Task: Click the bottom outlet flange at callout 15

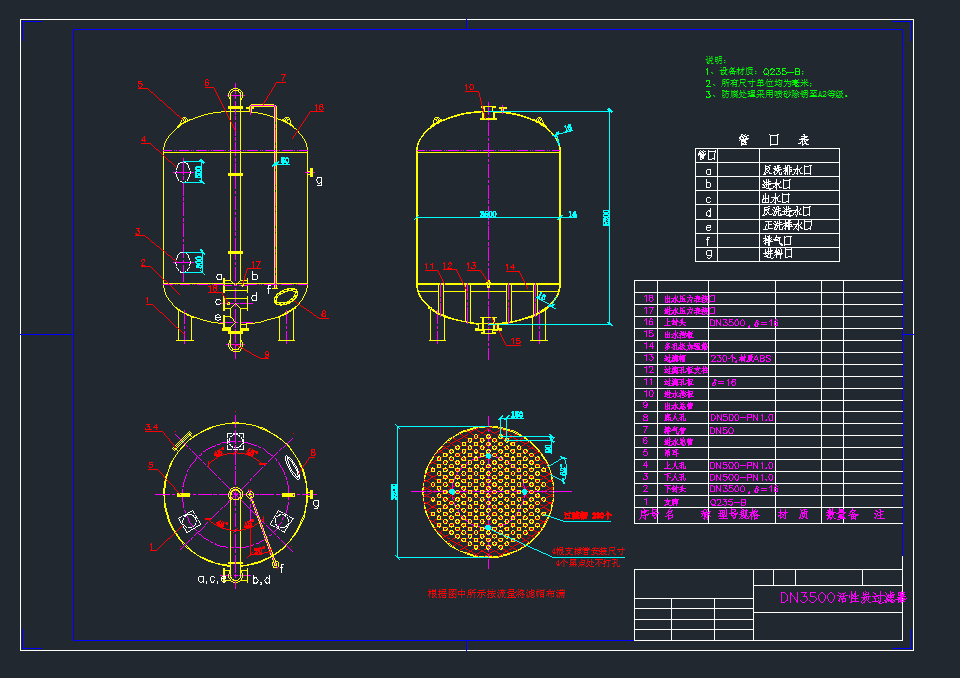Action: (489, 324)
